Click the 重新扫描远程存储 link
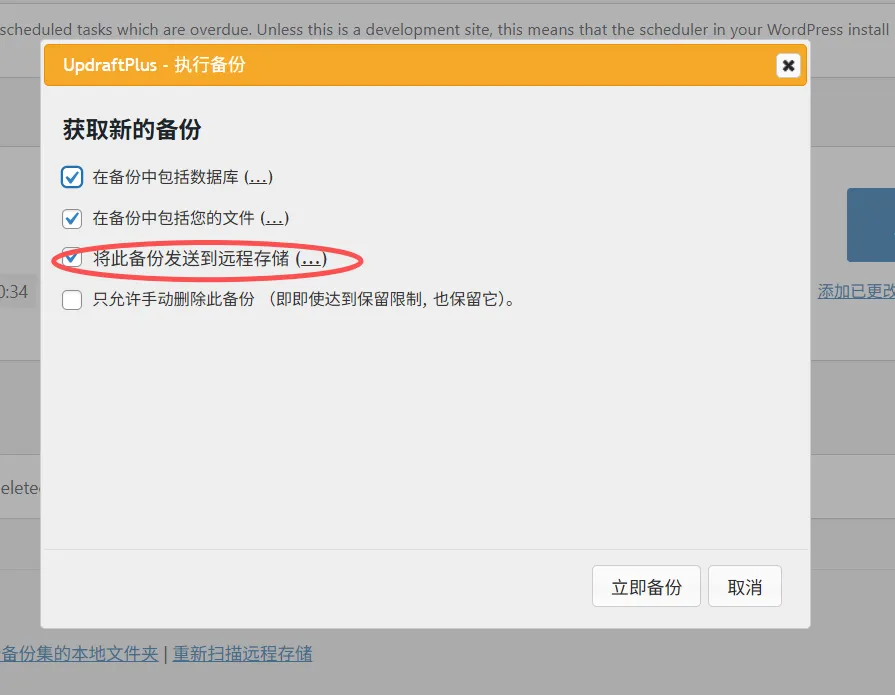Screen dimensions: 895x695 [242, 654]
